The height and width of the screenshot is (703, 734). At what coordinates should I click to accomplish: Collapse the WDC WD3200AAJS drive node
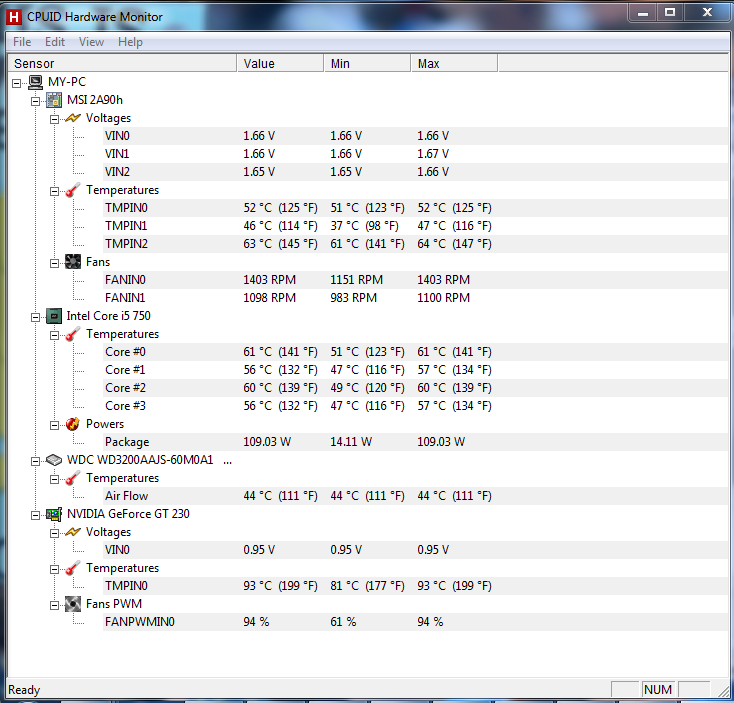pyautogui.click(x=35, y=461)
